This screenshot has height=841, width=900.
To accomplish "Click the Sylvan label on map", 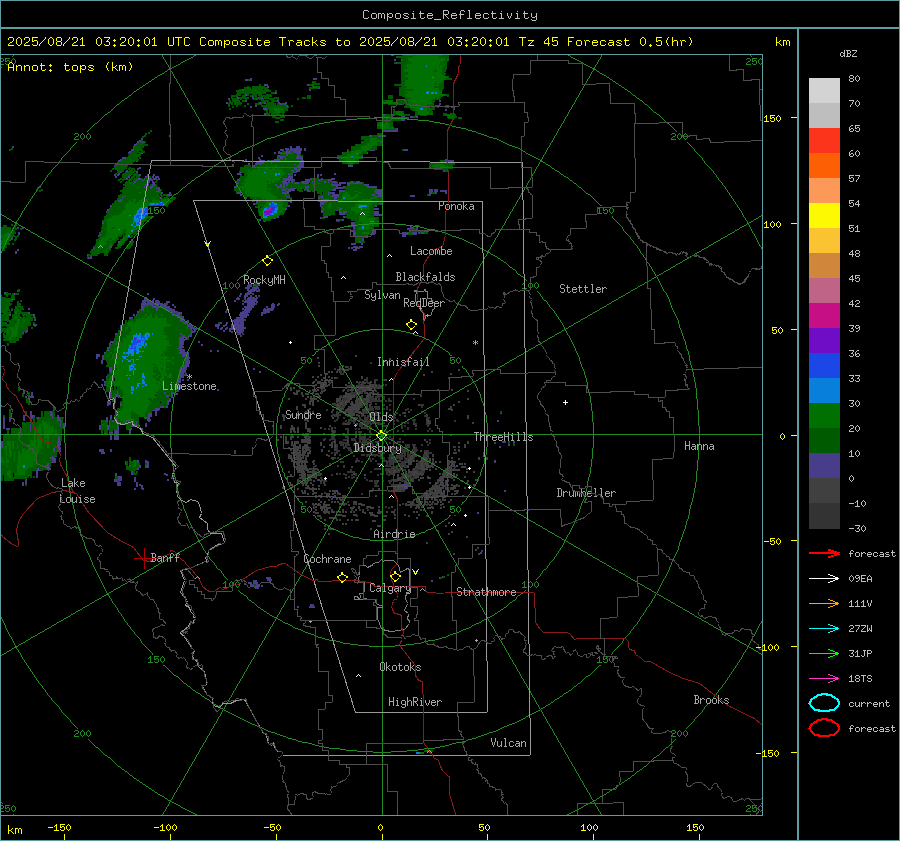I will 382,295.
